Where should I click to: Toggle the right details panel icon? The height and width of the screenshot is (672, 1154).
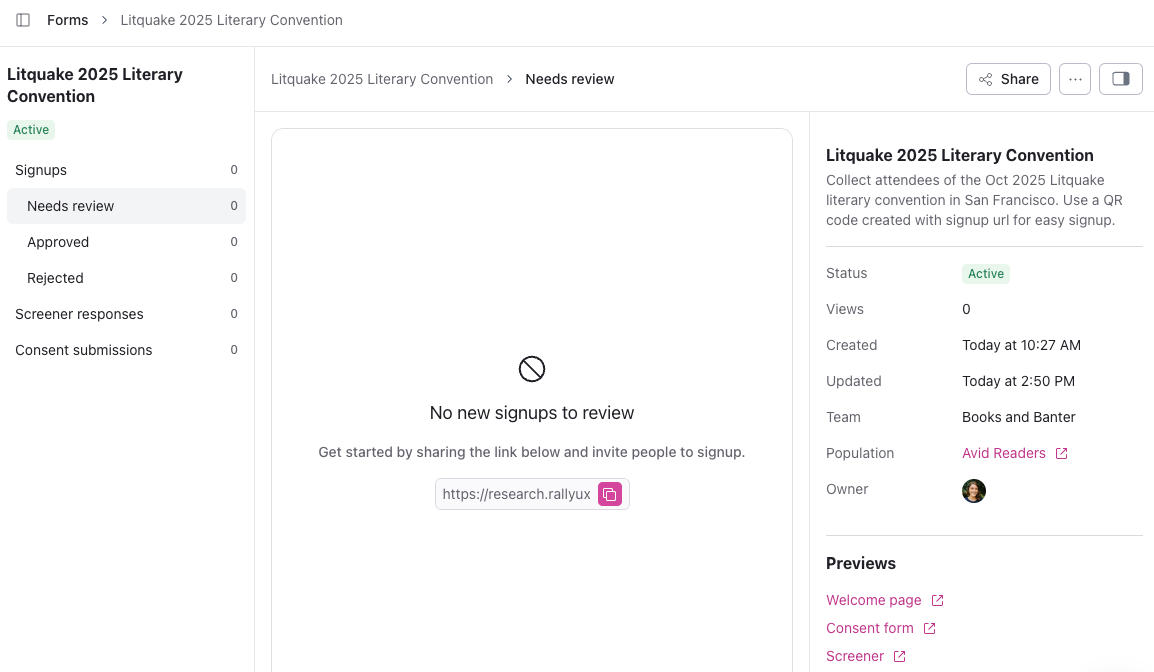pos(1120,79)
